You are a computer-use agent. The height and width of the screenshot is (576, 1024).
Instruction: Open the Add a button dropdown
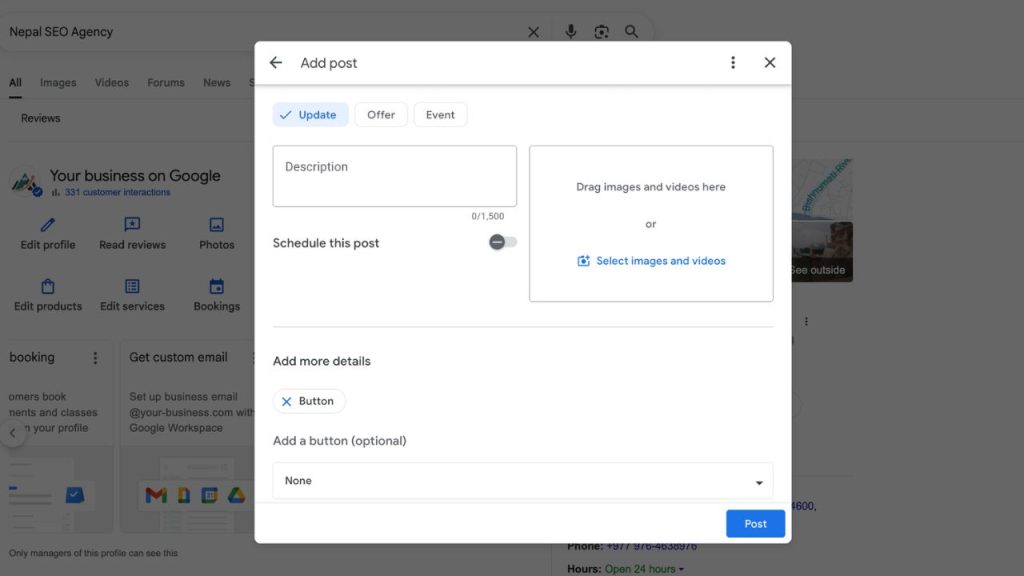click(x=523, y=481)
